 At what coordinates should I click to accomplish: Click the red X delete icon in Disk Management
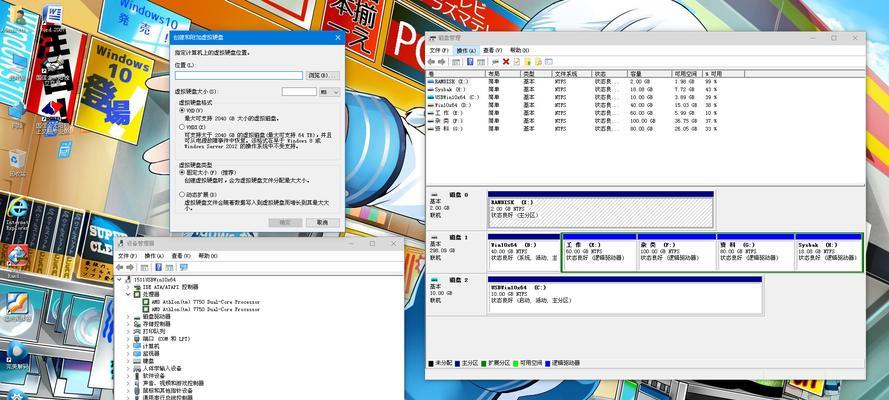click(x=506, y=61)
